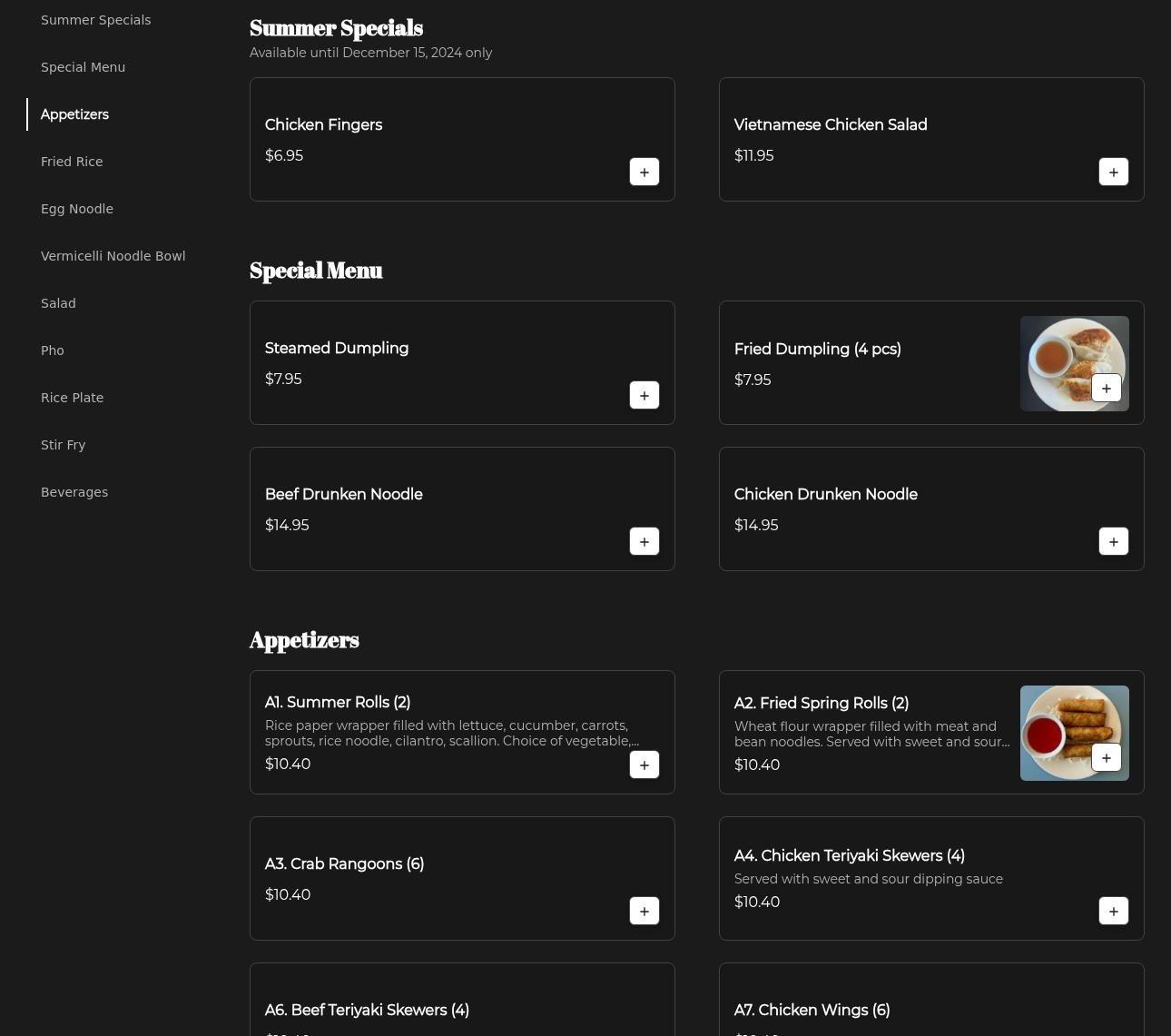Go to Vermicelli Noodle Bowl section

pos(113,256)
